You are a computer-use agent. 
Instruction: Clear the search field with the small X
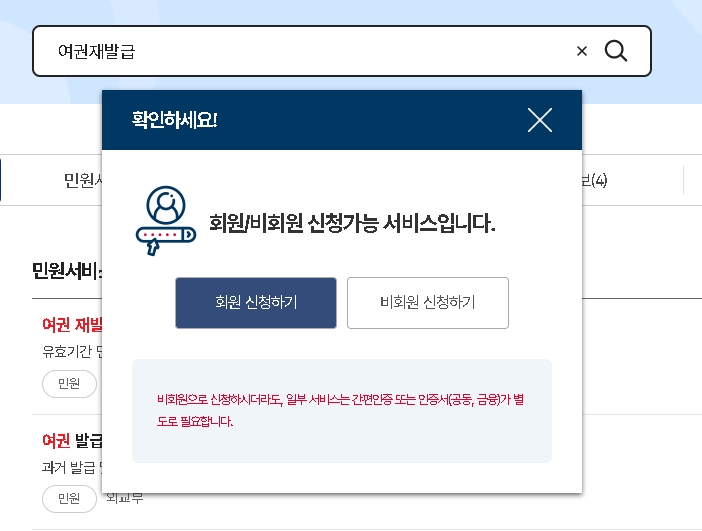[x=582, y=51]
